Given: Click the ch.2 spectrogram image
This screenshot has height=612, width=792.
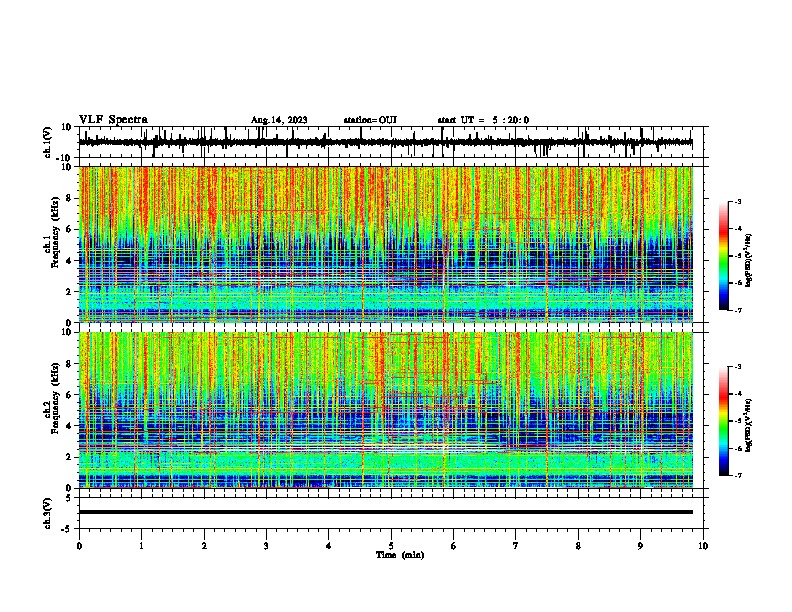Looking at the screenshot, I should tap(386, 410).
